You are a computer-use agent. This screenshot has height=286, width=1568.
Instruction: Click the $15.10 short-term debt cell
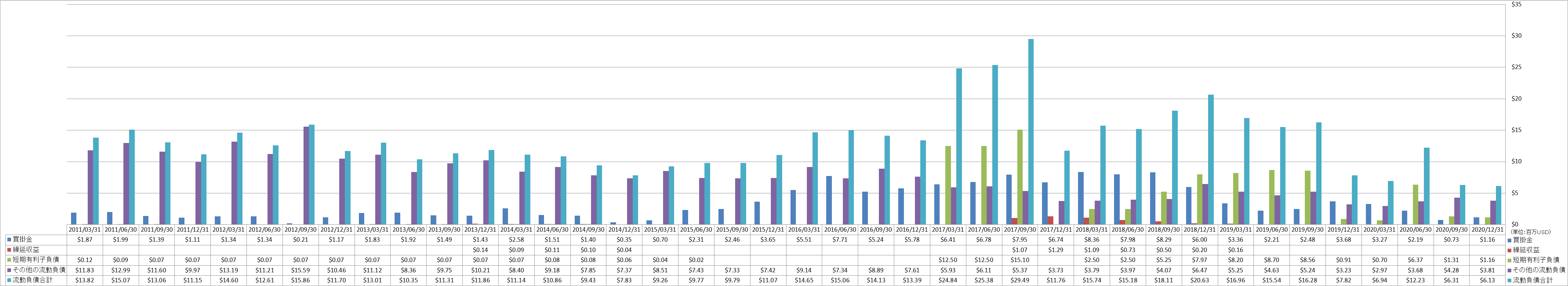1020,260
